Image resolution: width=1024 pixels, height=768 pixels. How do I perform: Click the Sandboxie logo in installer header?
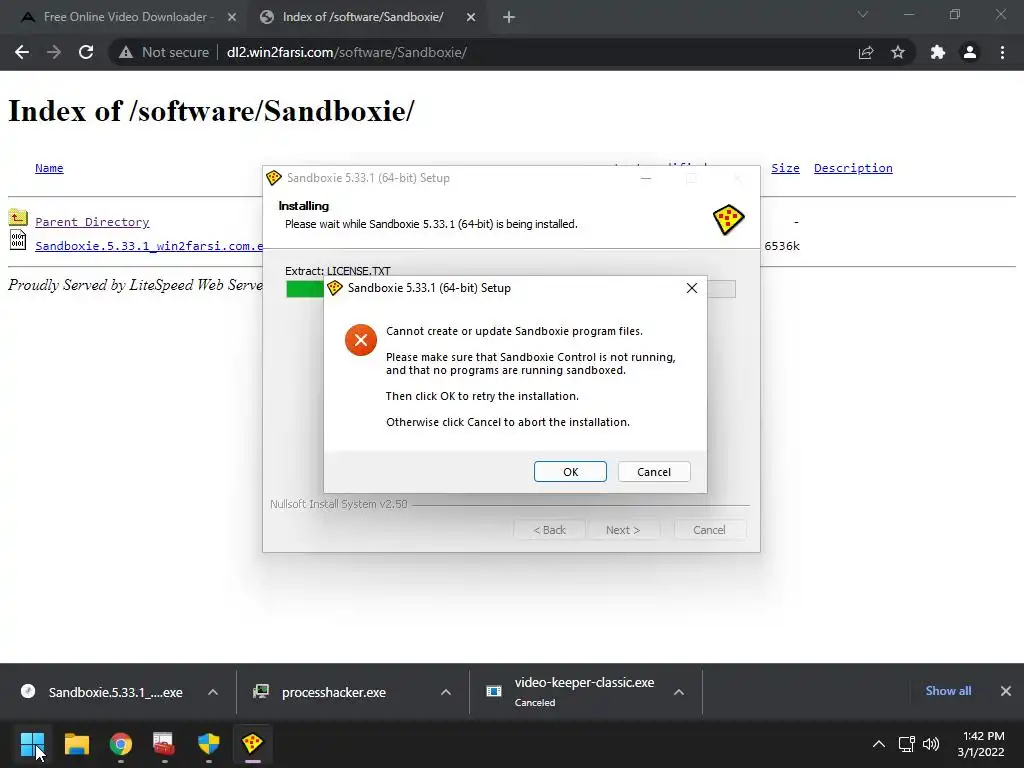tap(728, 219)
